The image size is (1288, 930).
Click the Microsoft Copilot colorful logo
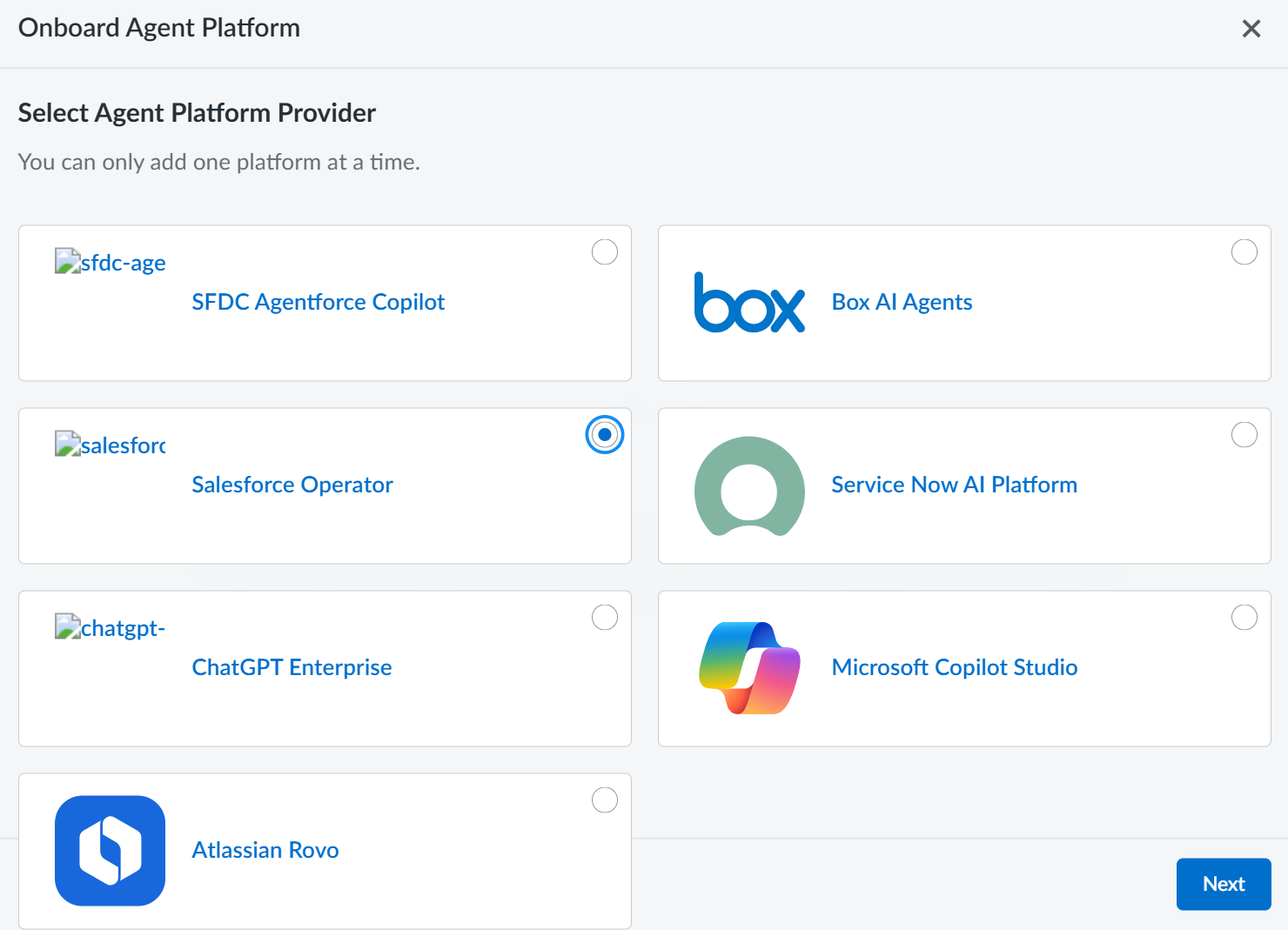(749, 668)
